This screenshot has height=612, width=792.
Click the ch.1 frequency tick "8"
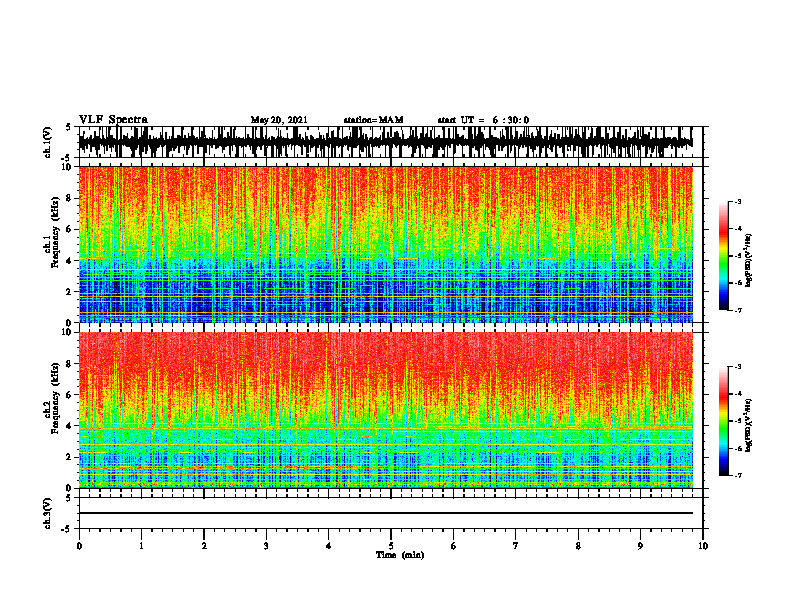70,198
